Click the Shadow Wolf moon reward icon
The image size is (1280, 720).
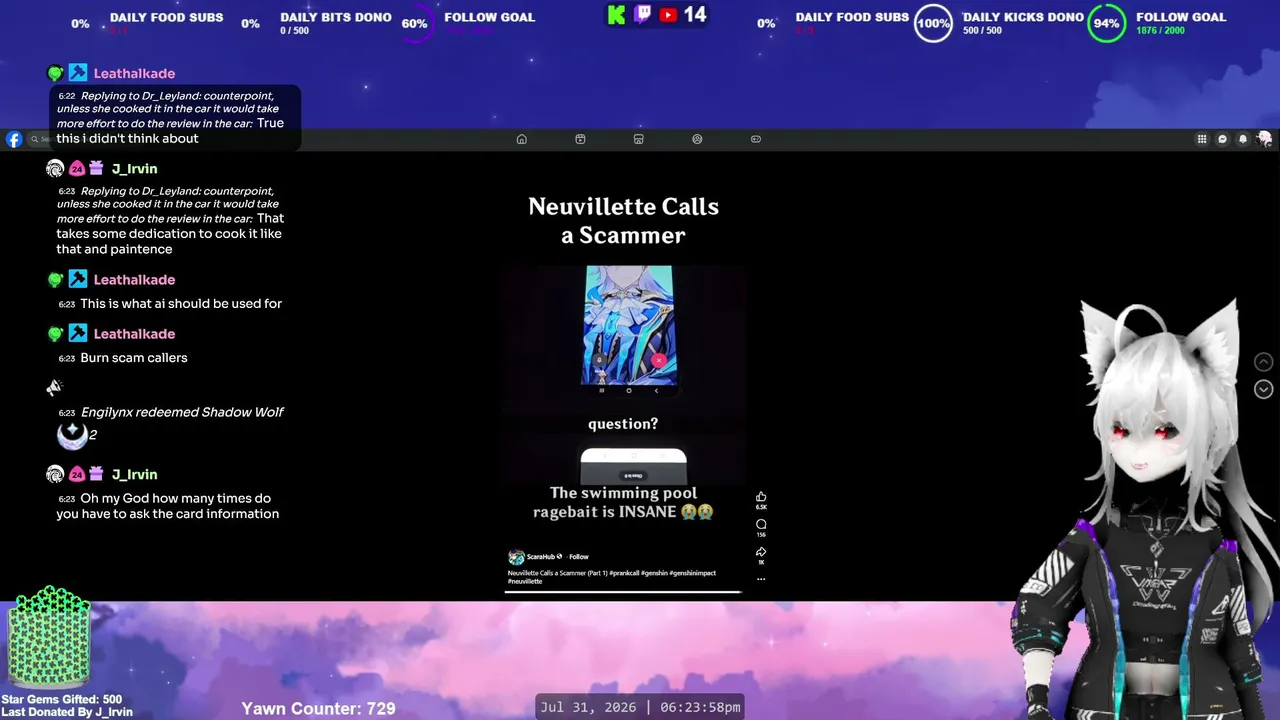pyautogui.click(x=72, y=435)
